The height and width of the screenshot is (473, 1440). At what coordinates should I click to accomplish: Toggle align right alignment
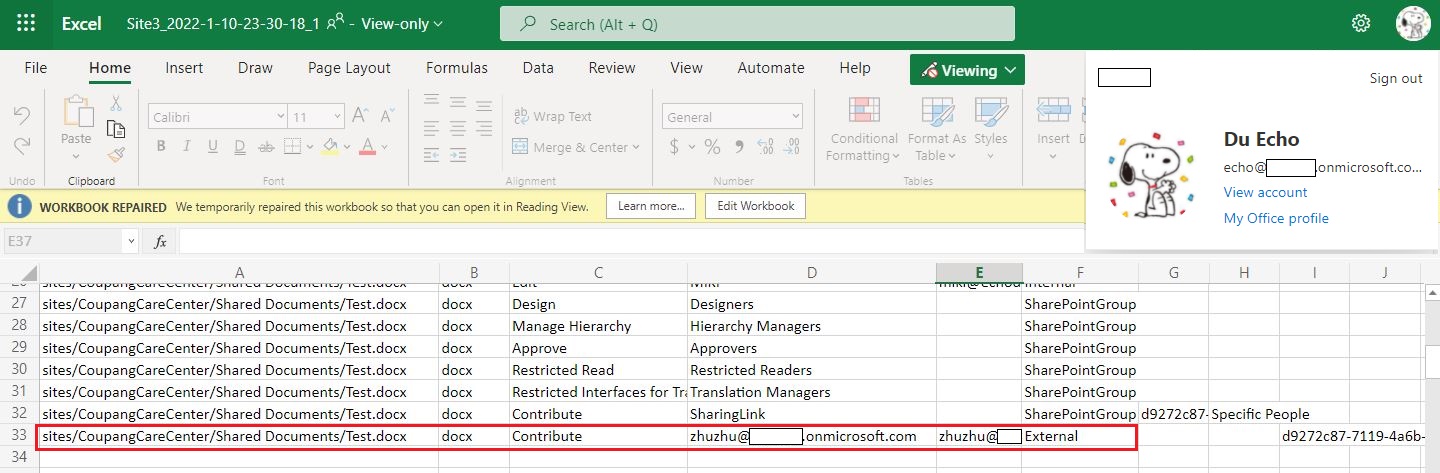(486, 126)
